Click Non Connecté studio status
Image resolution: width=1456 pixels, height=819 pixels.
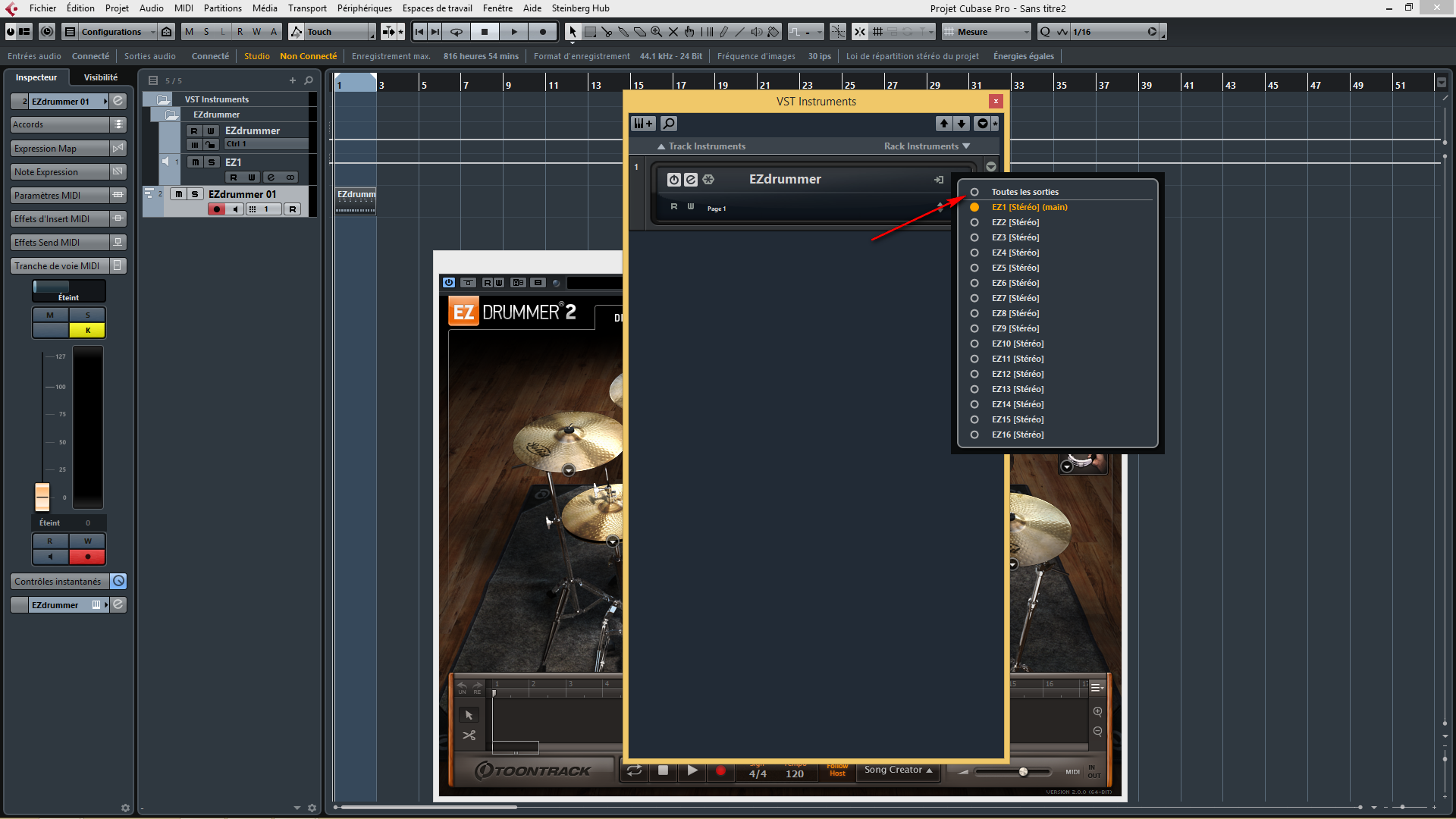(x=308, y=56)
